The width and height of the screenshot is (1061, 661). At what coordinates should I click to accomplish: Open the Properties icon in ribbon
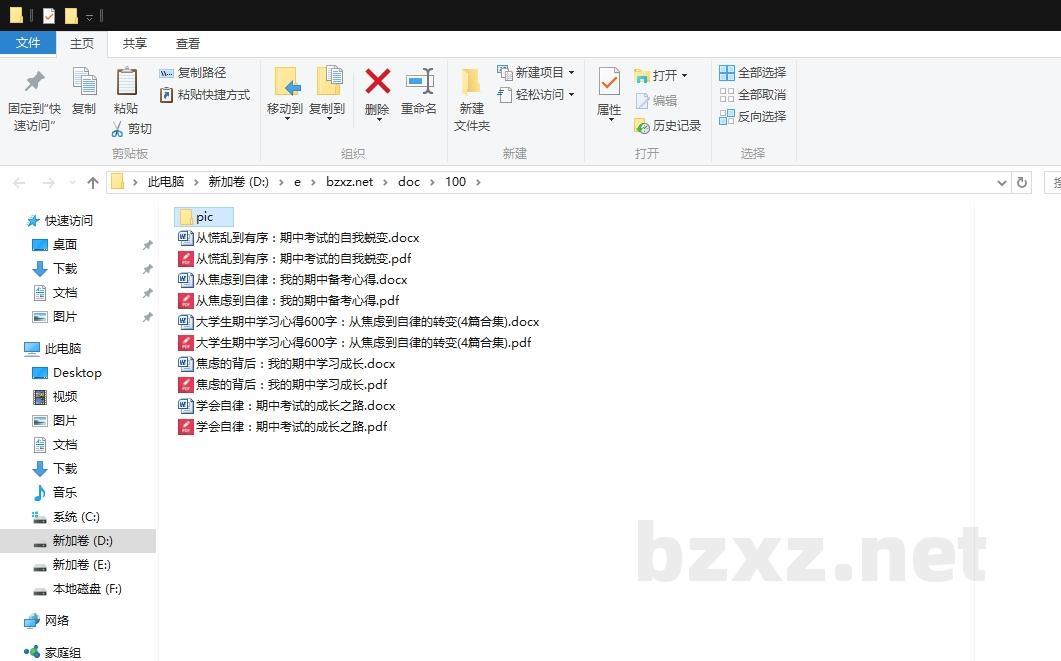(x=609, y=82)
